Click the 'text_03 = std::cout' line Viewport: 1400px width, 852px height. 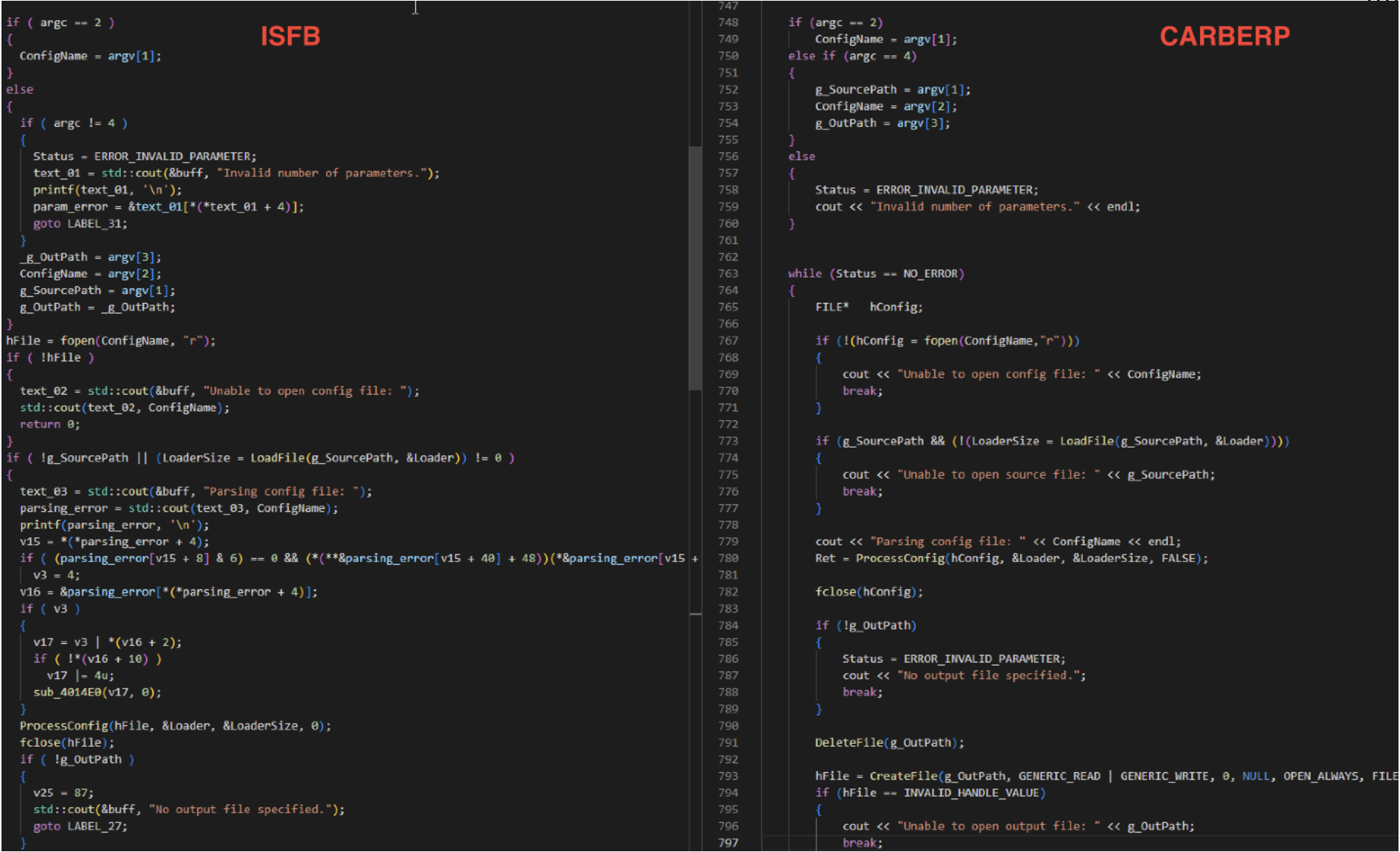[196, 492]
